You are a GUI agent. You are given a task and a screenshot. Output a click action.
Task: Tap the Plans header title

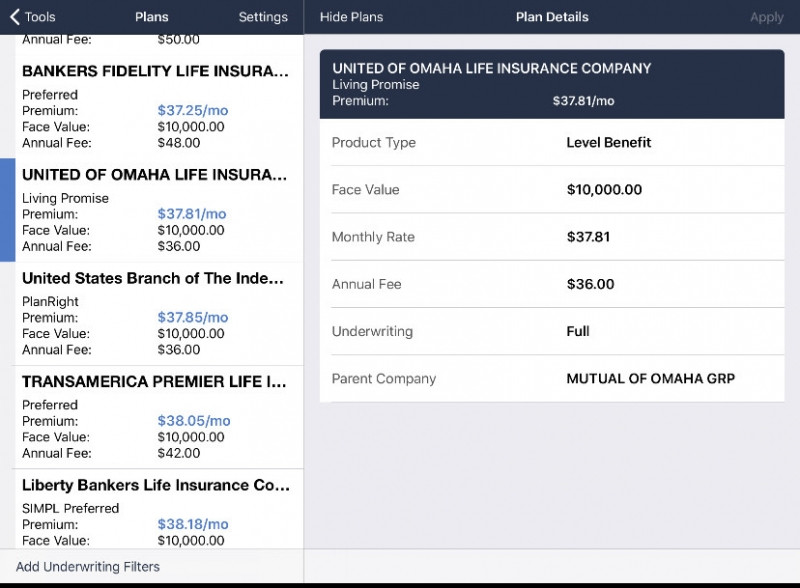pyautogui.click(x=152, y=17)
